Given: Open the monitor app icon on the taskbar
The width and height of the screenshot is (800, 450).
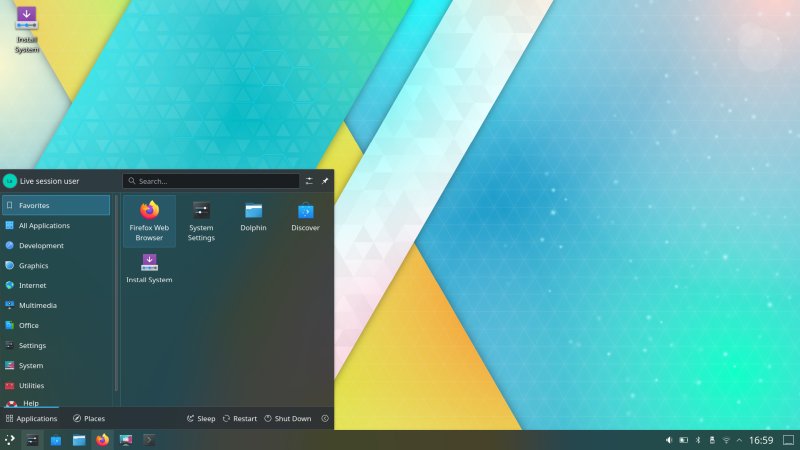Looking at the screenshot, I should [126, 440].
